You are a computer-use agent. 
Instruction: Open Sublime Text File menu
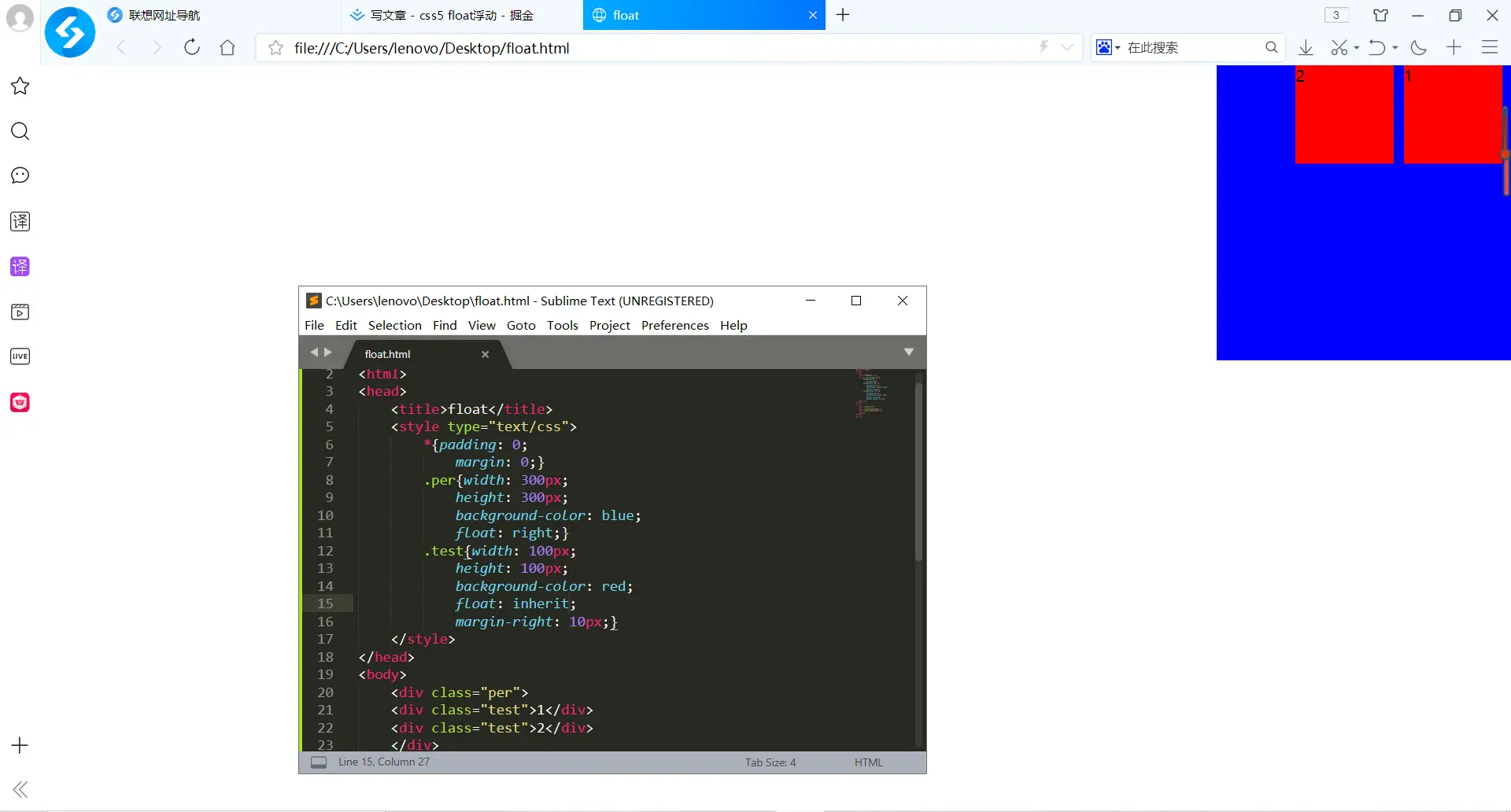[x=314, y=325]
